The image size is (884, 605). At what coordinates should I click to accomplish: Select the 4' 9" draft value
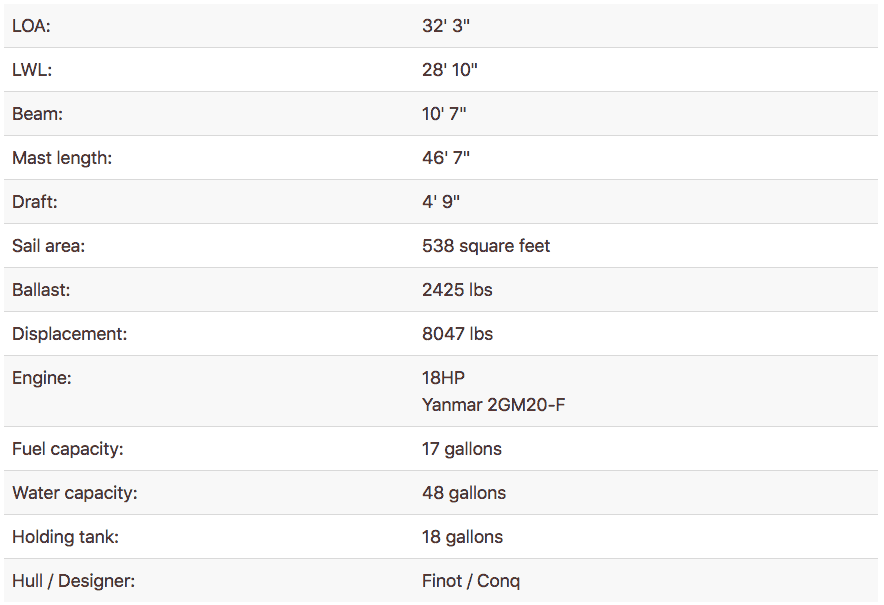[x=441, y=202]
